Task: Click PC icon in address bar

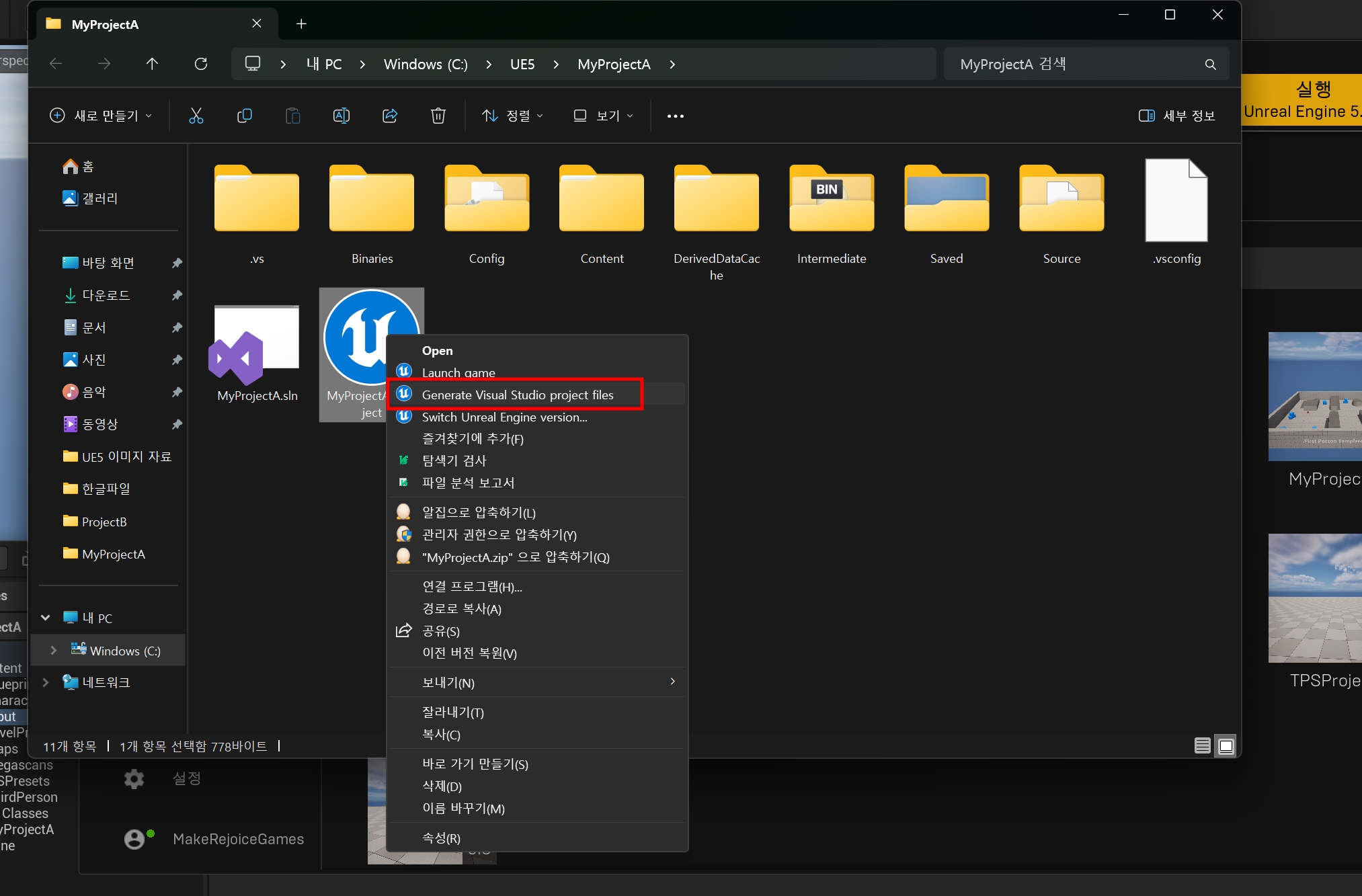Action: (253, 64)
